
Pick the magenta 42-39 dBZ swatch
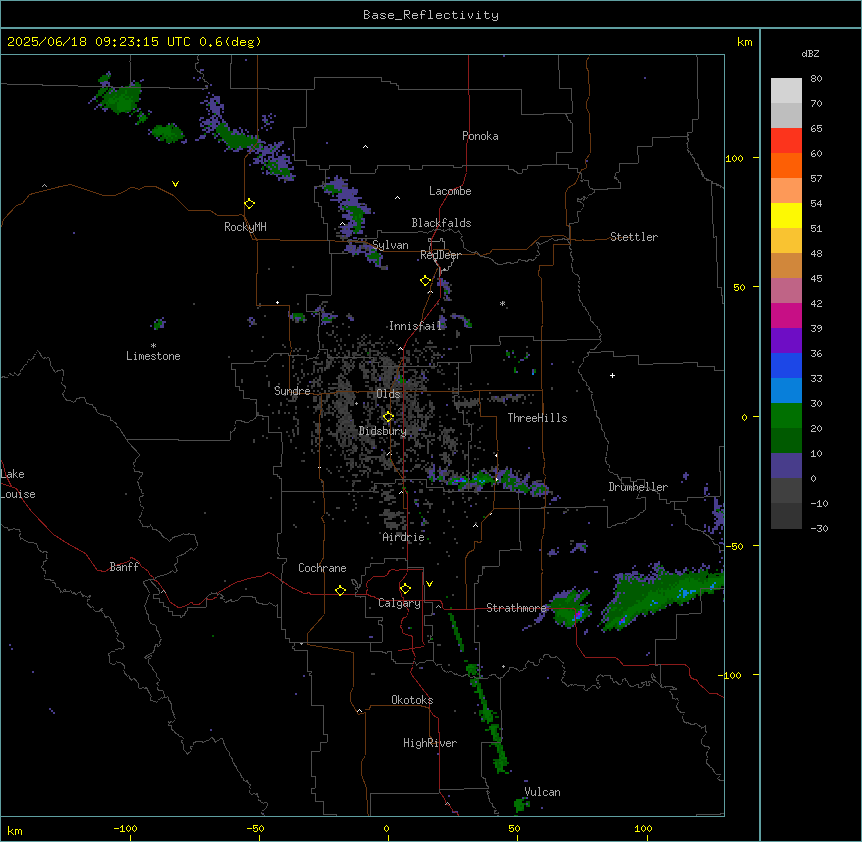[x=786, y=315]
